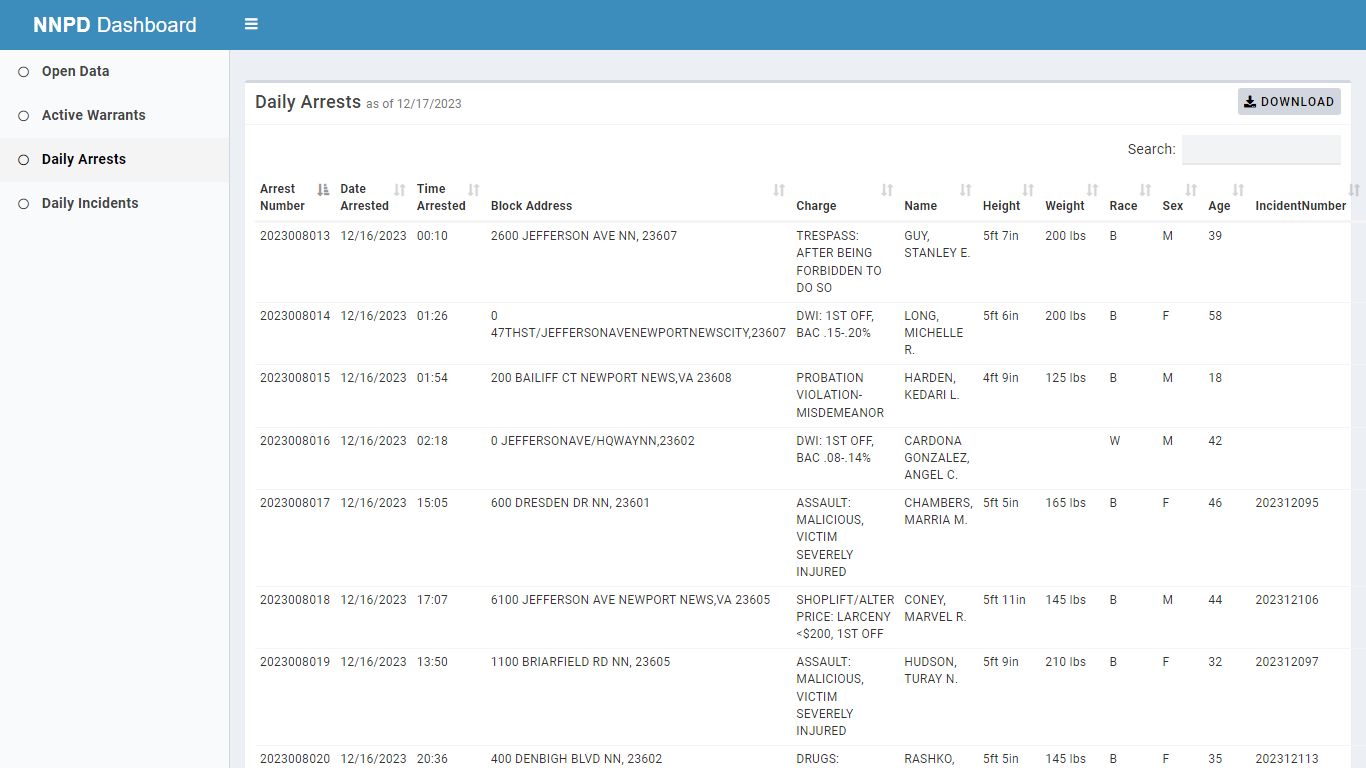Select arrest number 2023008018 cell
Image resolution: width=1366 pixels, height=768 pixels.
[x=295, y=600]
